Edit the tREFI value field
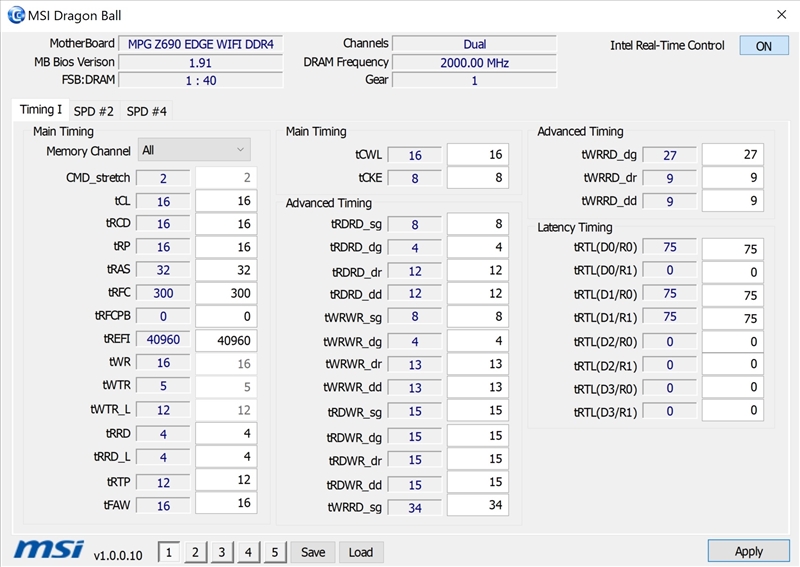The width and height of the screenshot is (800, 567). pos(226,341)
